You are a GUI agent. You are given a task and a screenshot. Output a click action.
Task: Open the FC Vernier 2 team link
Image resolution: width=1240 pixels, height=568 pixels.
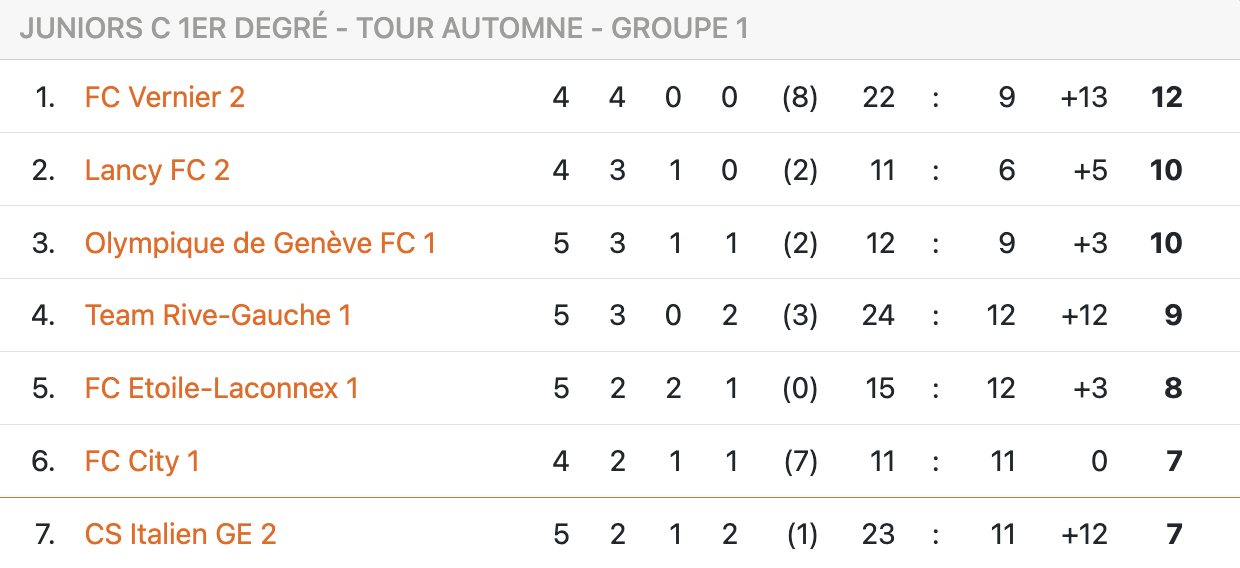pyautogui.click(x=164, y=97)
